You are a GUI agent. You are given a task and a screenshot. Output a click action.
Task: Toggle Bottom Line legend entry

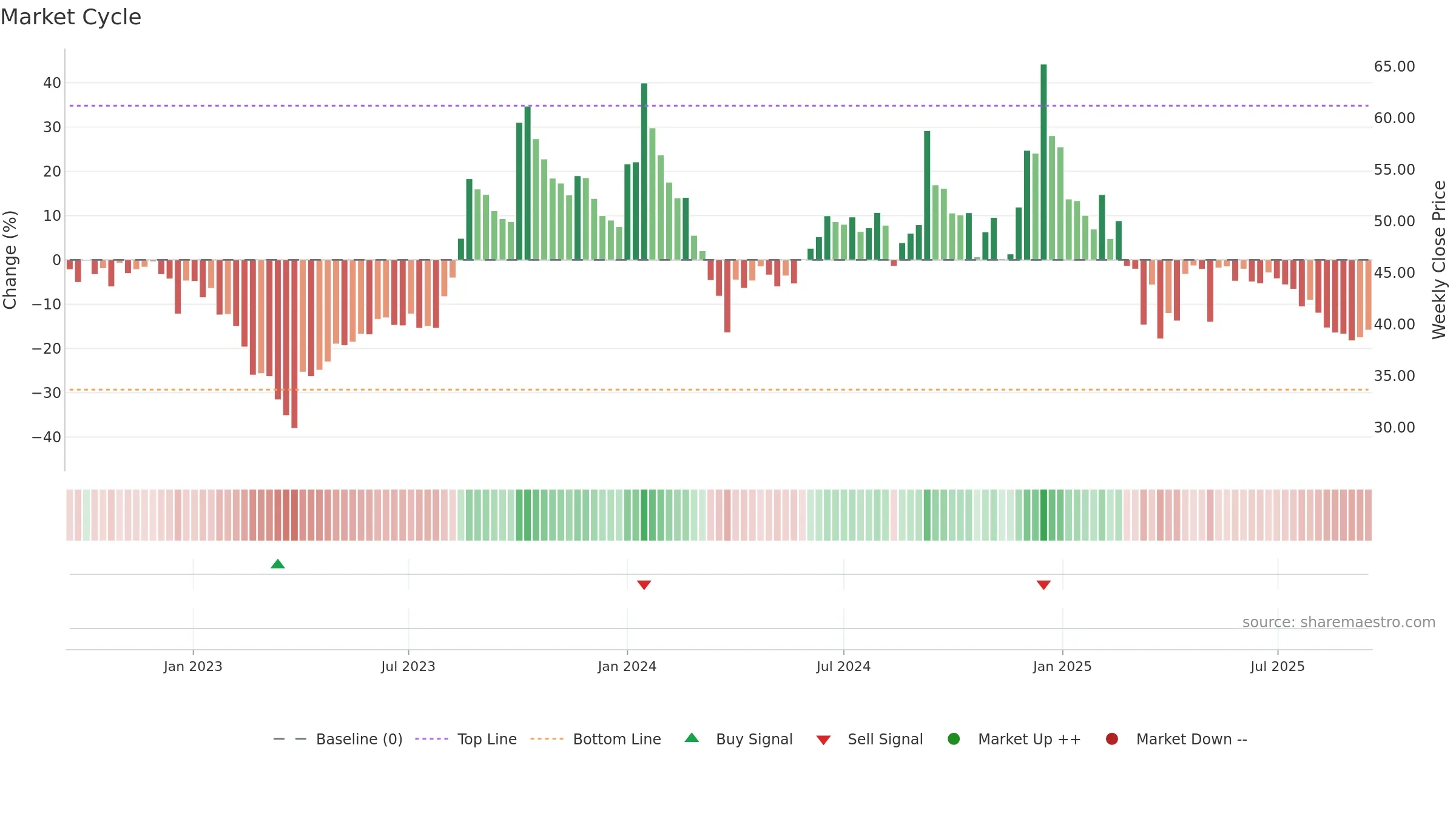click(596, 739)
